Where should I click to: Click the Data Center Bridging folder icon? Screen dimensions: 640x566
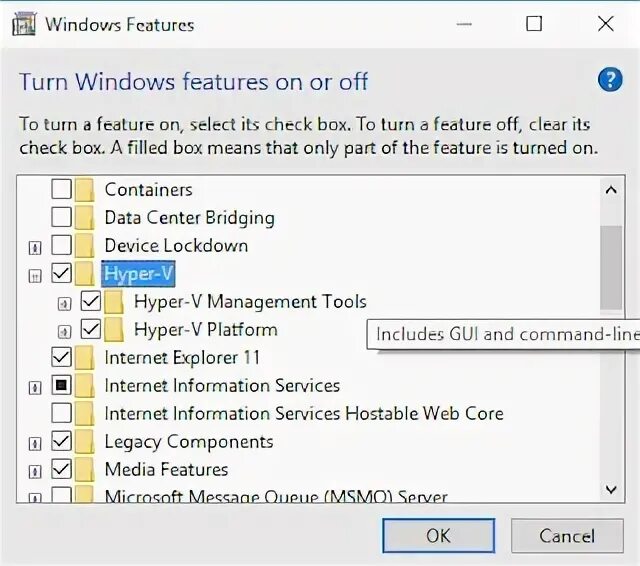click(x=85, y=217)
